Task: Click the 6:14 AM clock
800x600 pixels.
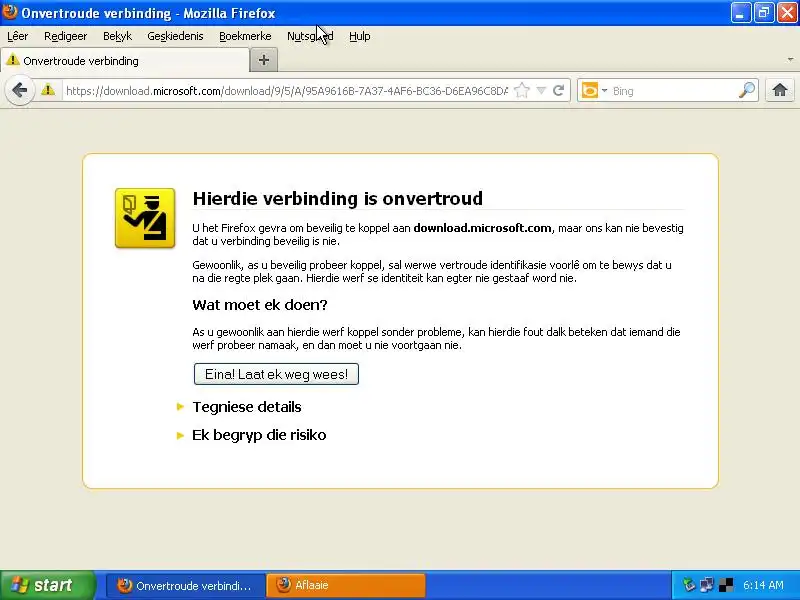Action: tap(763, 585)
